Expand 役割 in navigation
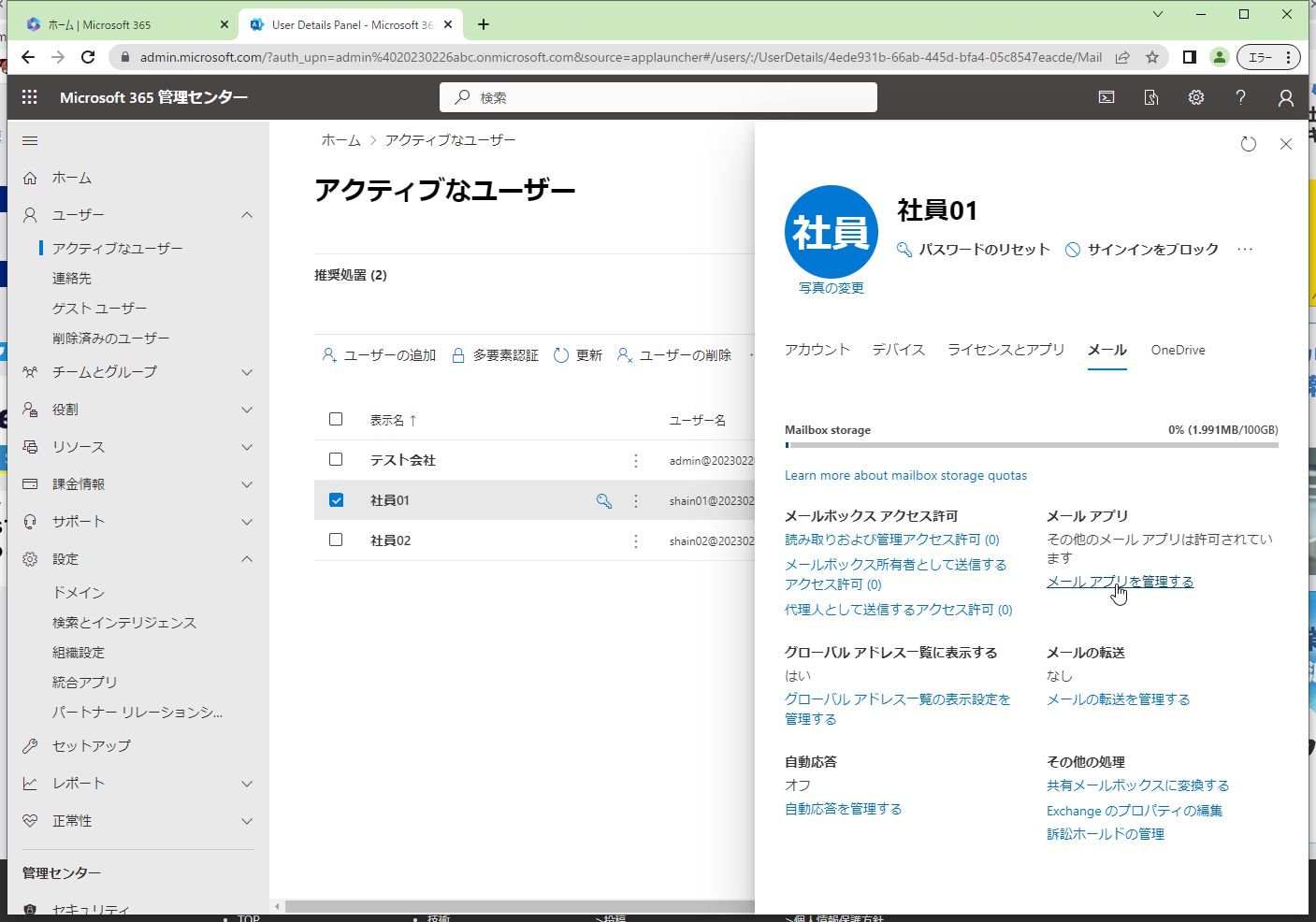 click(247, 410)
